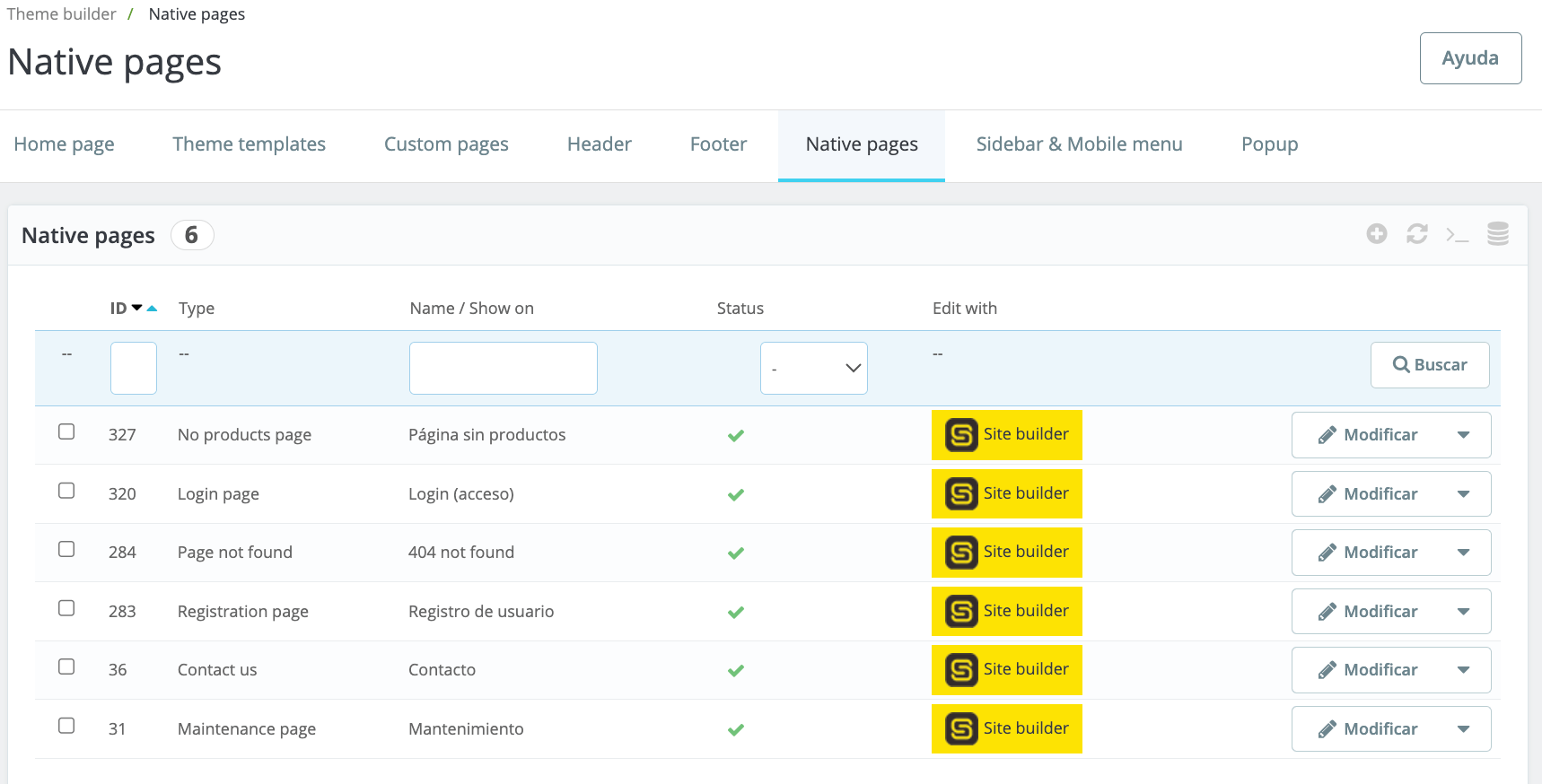Open the Status filter dropdown

pos(813,368)
